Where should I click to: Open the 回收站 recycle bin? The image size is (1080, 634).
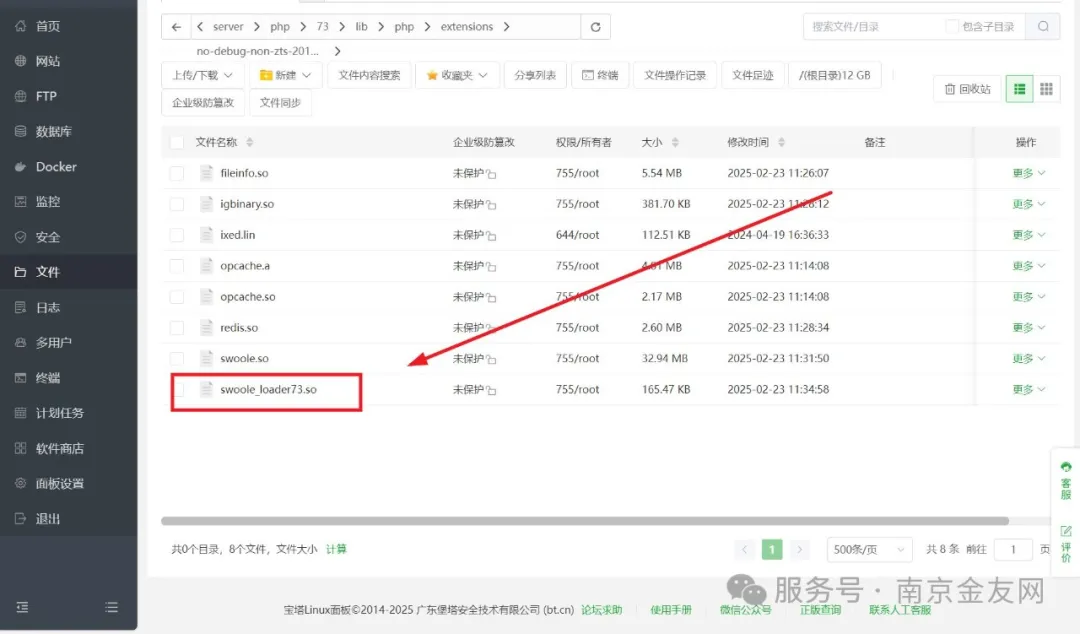[x=968, y=89]
